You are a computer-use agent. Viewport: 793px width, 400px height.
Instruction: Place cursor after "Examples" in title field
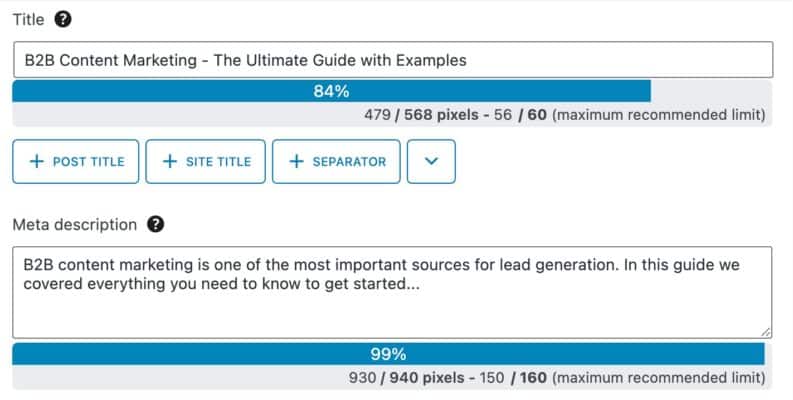(x=468, y=60)
